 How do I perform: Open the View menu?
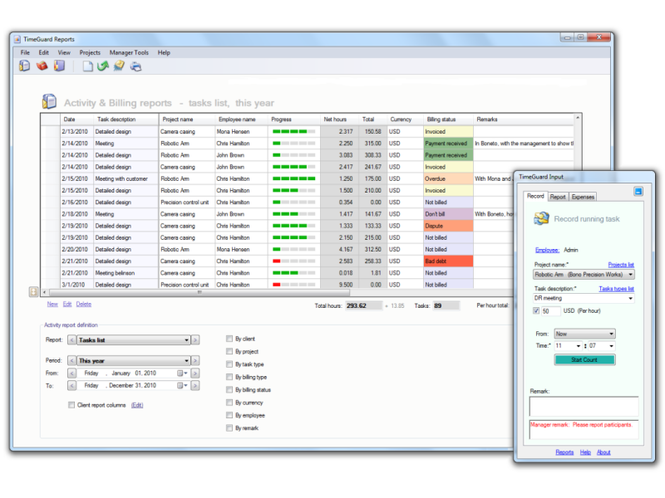(x=64, y=53)
